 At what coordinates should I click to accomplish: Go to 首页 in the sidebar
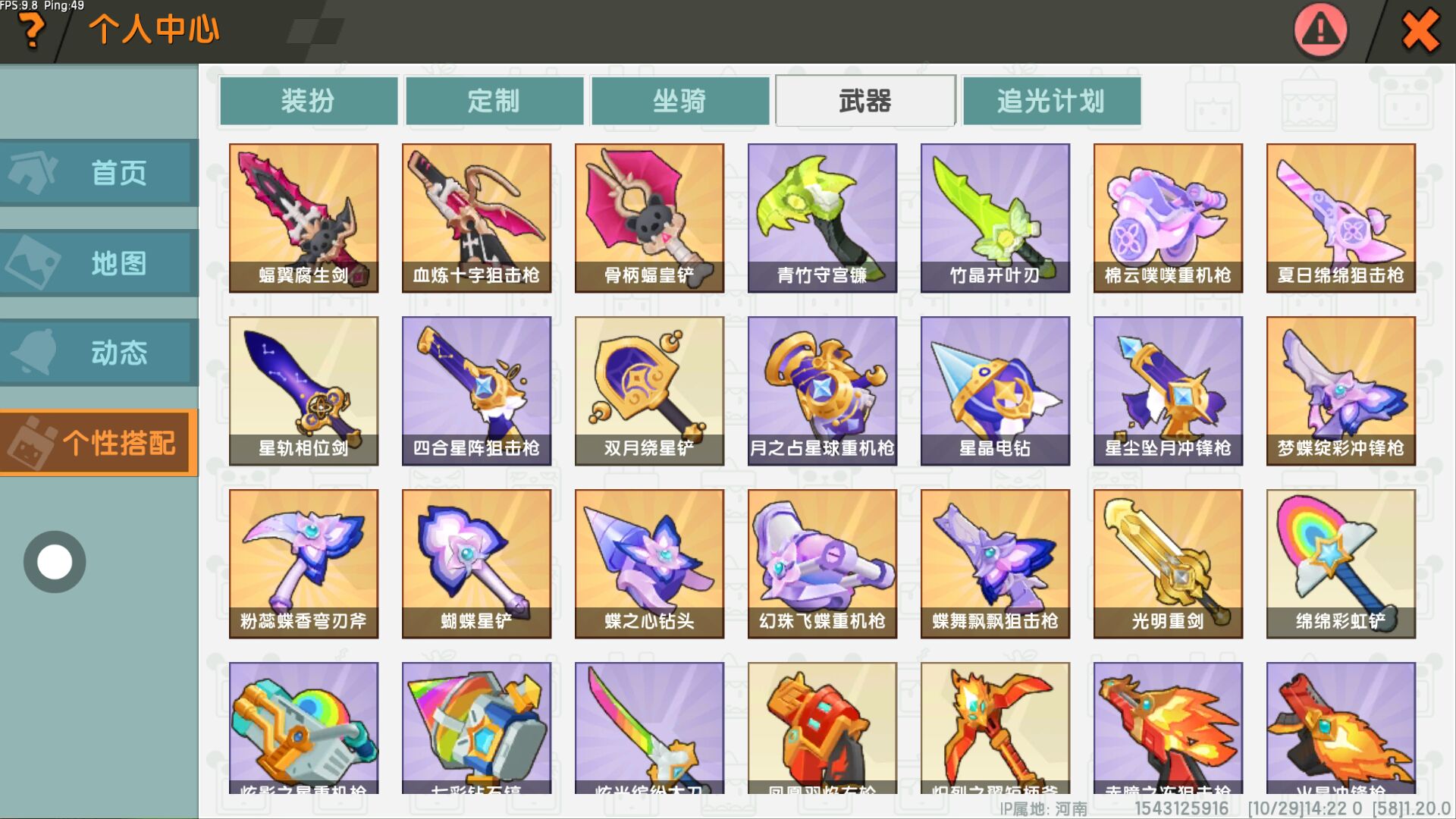click(x=99, y=173)
